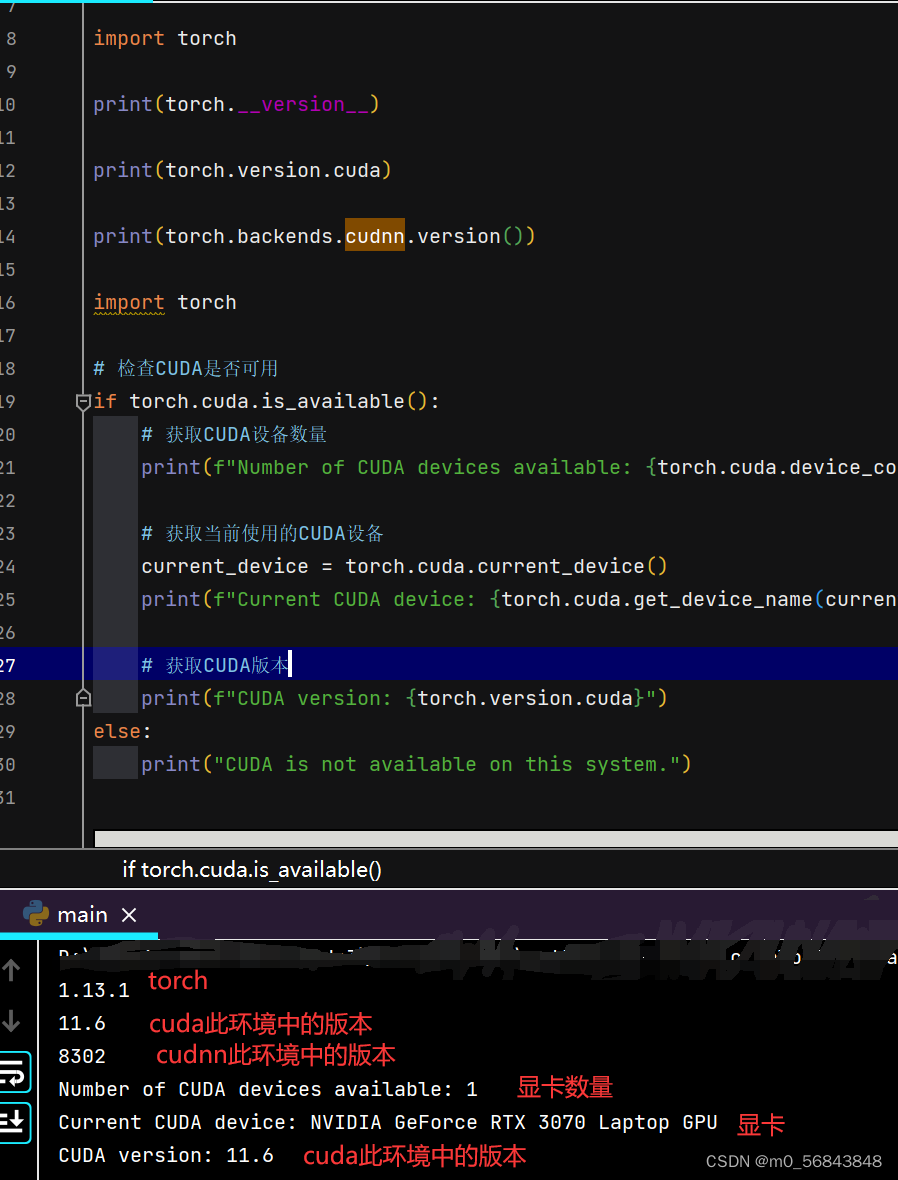Click the 'current_device = torch.cuda.current_device()' line

pos(404,566)
